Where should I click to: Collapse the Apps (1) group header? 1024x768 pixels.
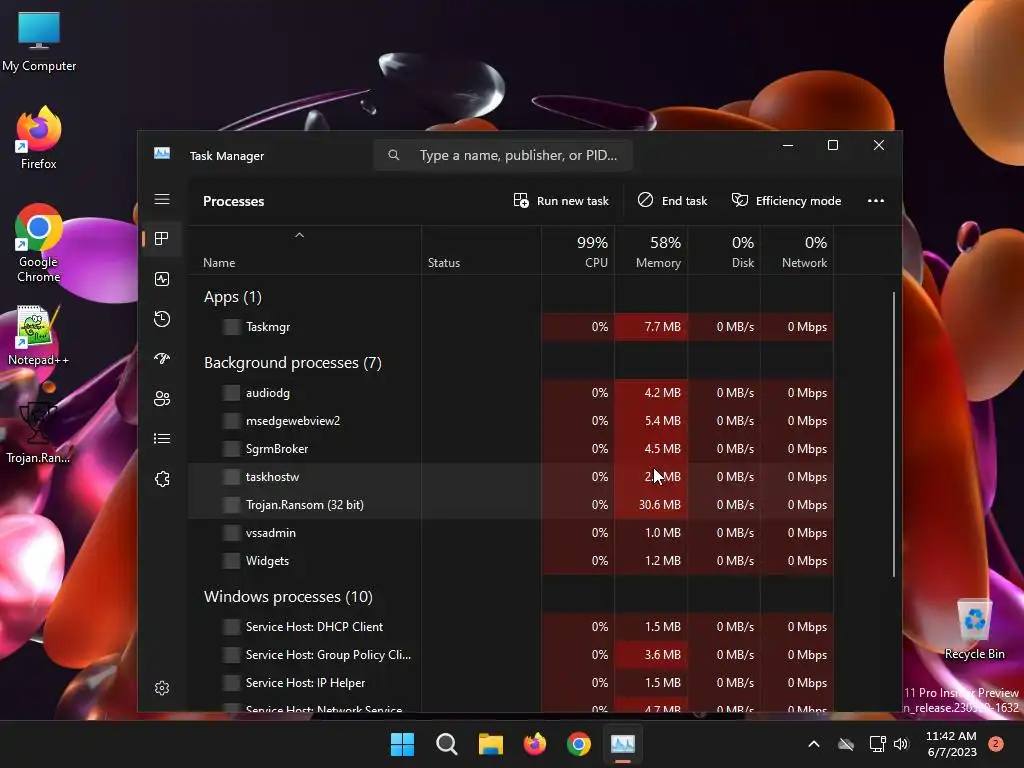pyautogui.click(x=232, y=297)
